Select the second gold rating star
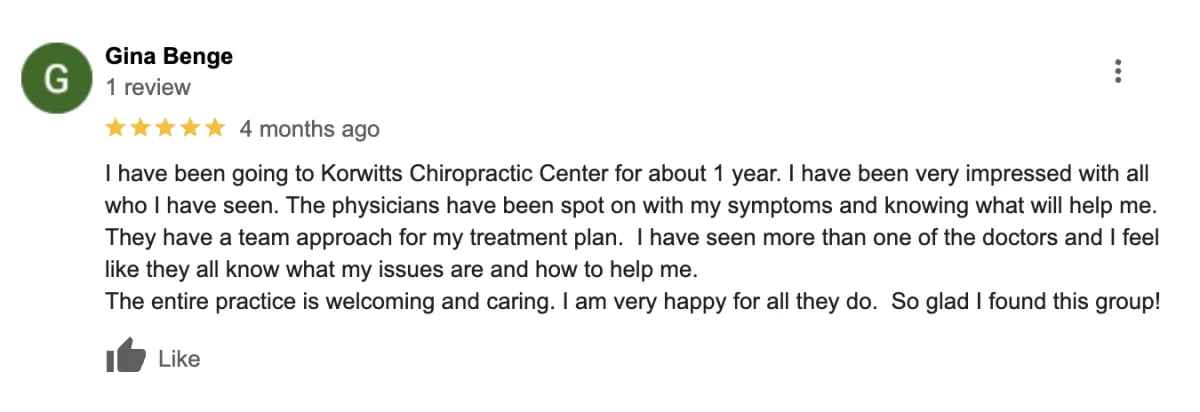This screenshot has height=412, width=1200. pos(141,129)
